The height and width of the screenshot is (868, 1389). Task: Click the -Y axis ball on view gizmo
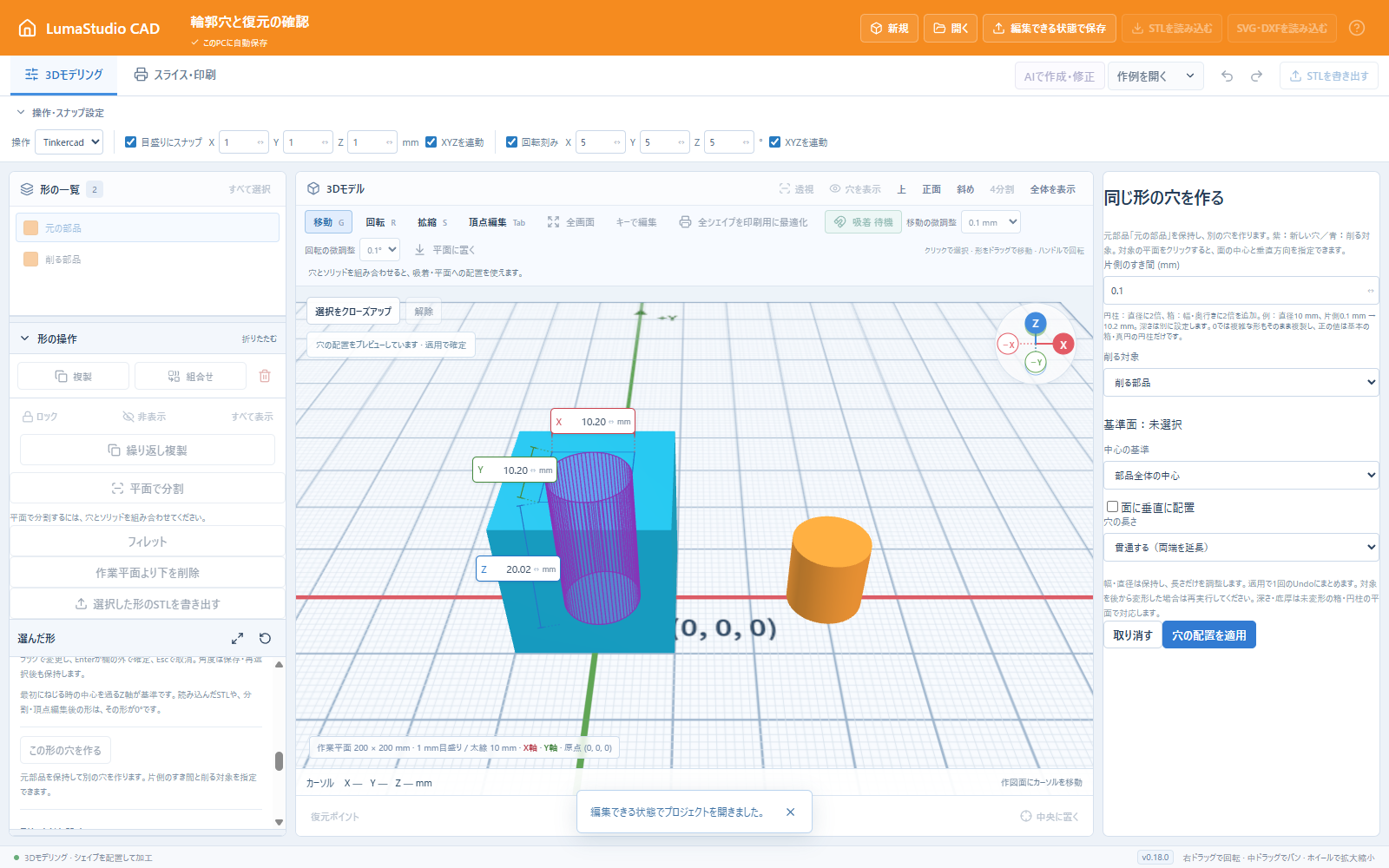(x=1036, y=362)
